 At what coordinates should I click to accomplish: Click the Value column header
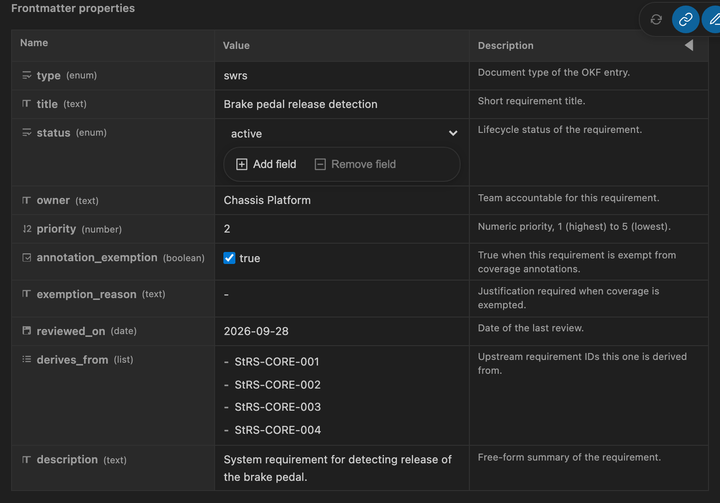(236, 45)
